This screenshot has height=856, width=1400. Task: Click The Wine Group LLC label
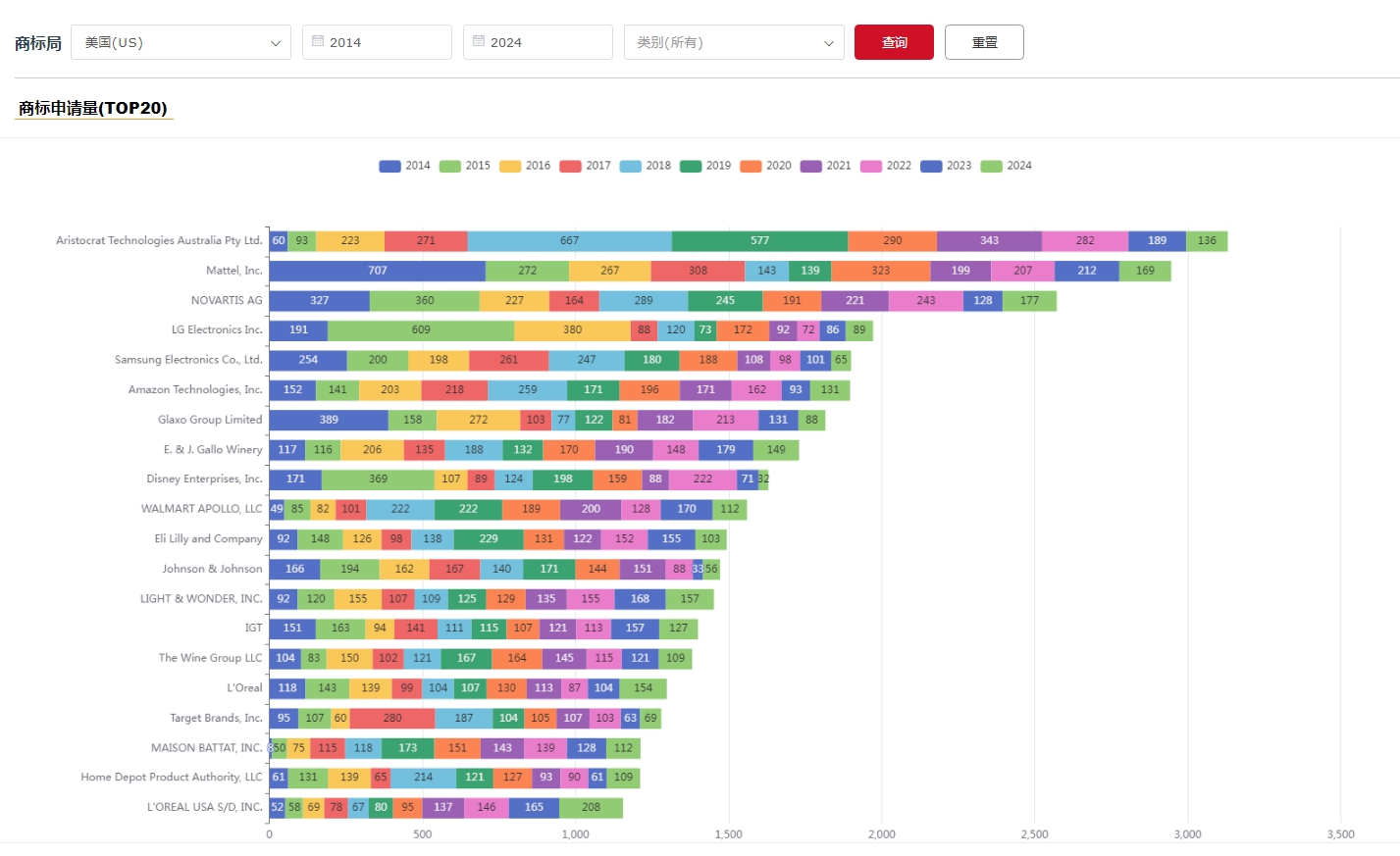coord(211,658)
